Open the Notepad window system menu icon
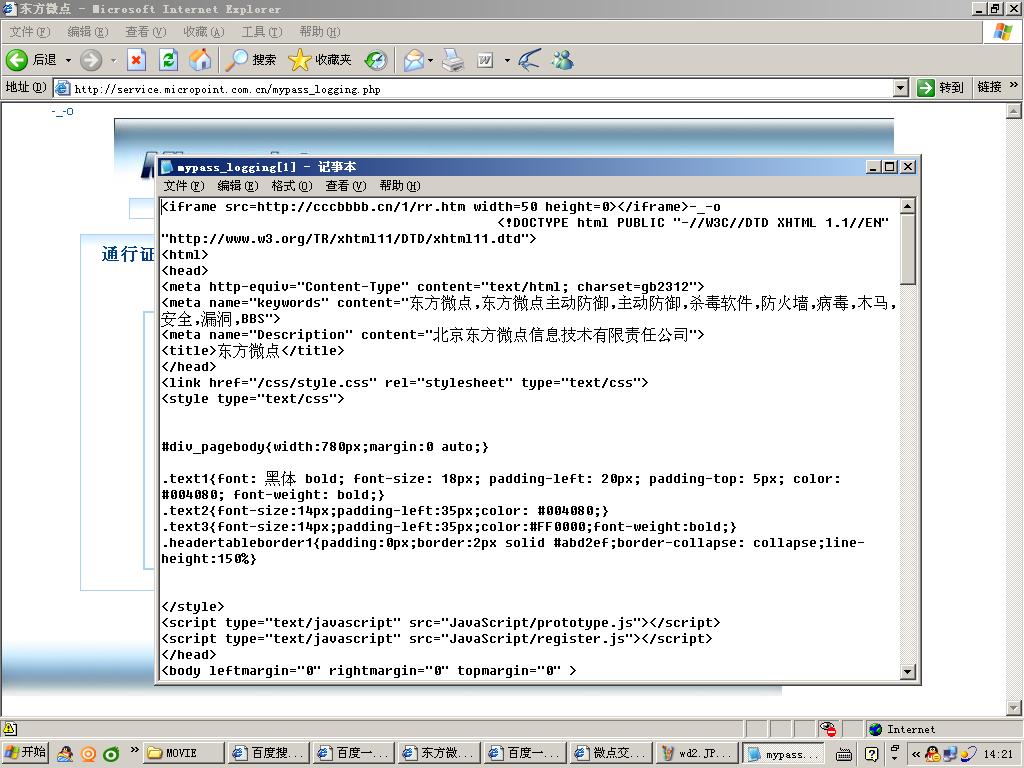Viewport: 1024px width, 768px height. 167,167
